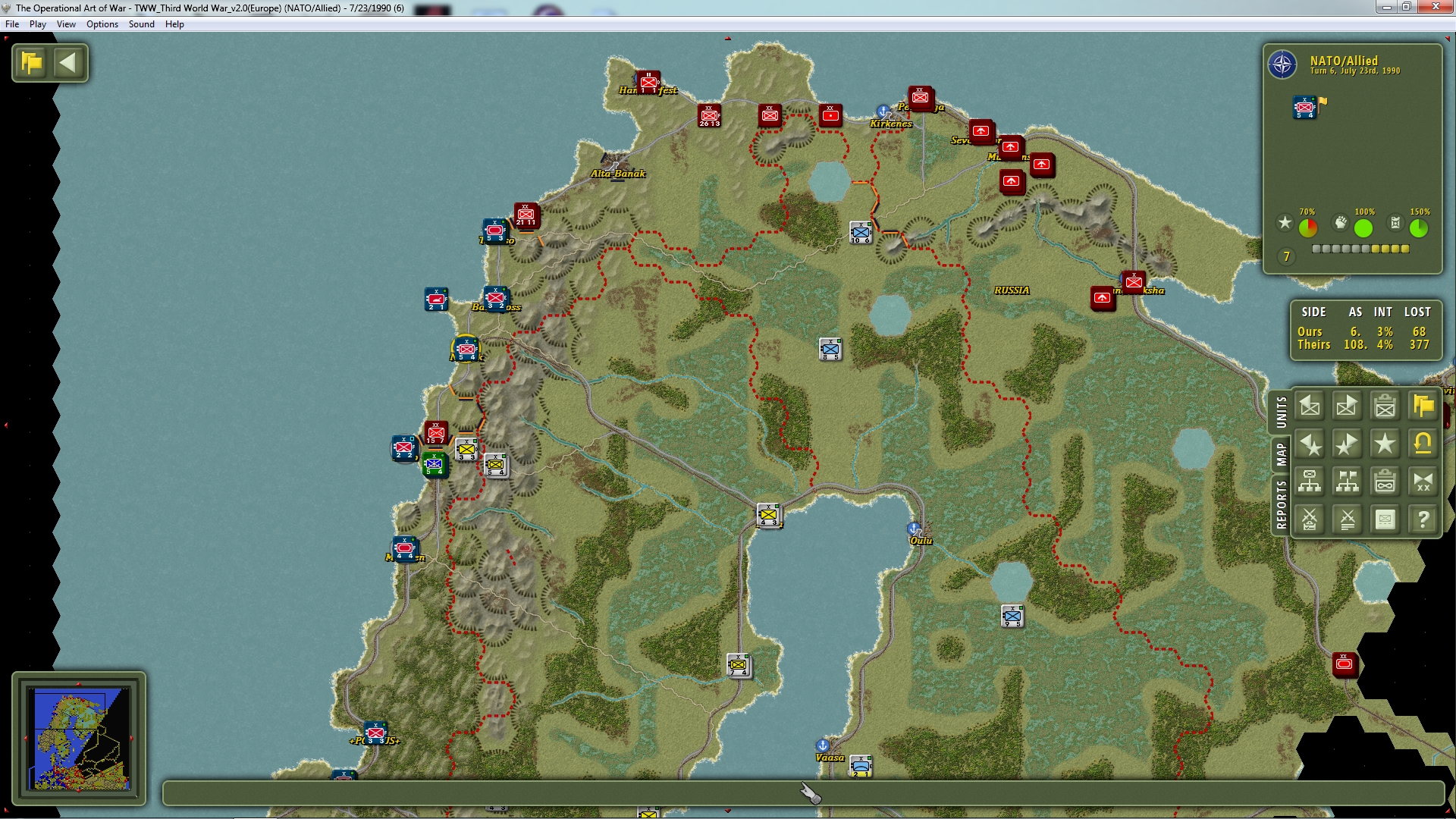The height and width of the screenshot is (819, 1456).
Task: Click the bowtie XX division icon
Action: point(1423,482)
